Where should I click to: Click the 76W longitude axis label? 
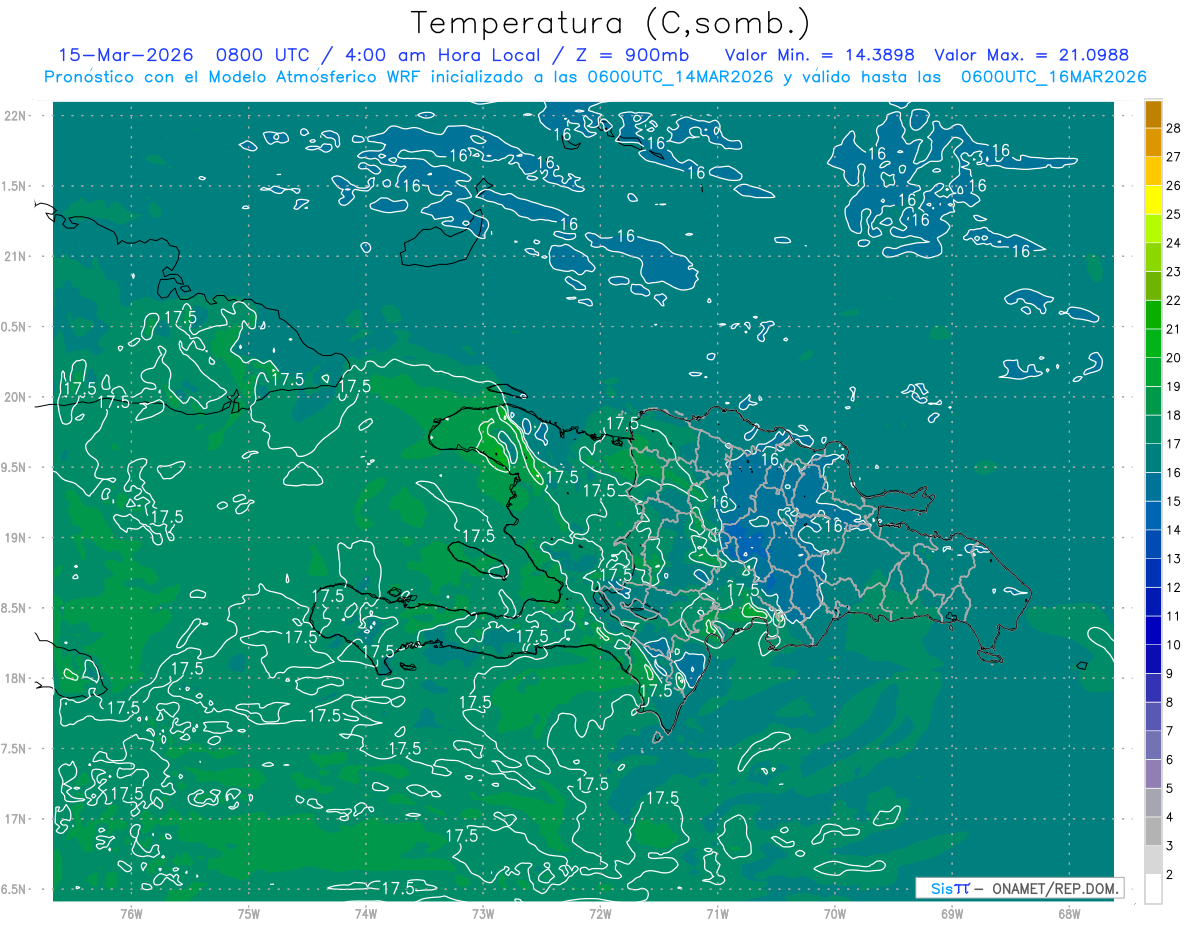pos(131,914)
